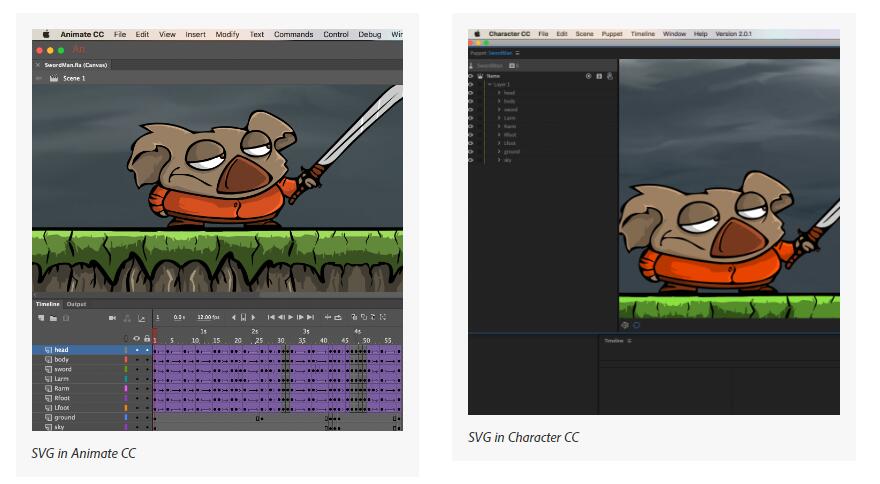Open the Window menu in Character CC
Screen dimensions: 880x484
[x=674, y=34]
